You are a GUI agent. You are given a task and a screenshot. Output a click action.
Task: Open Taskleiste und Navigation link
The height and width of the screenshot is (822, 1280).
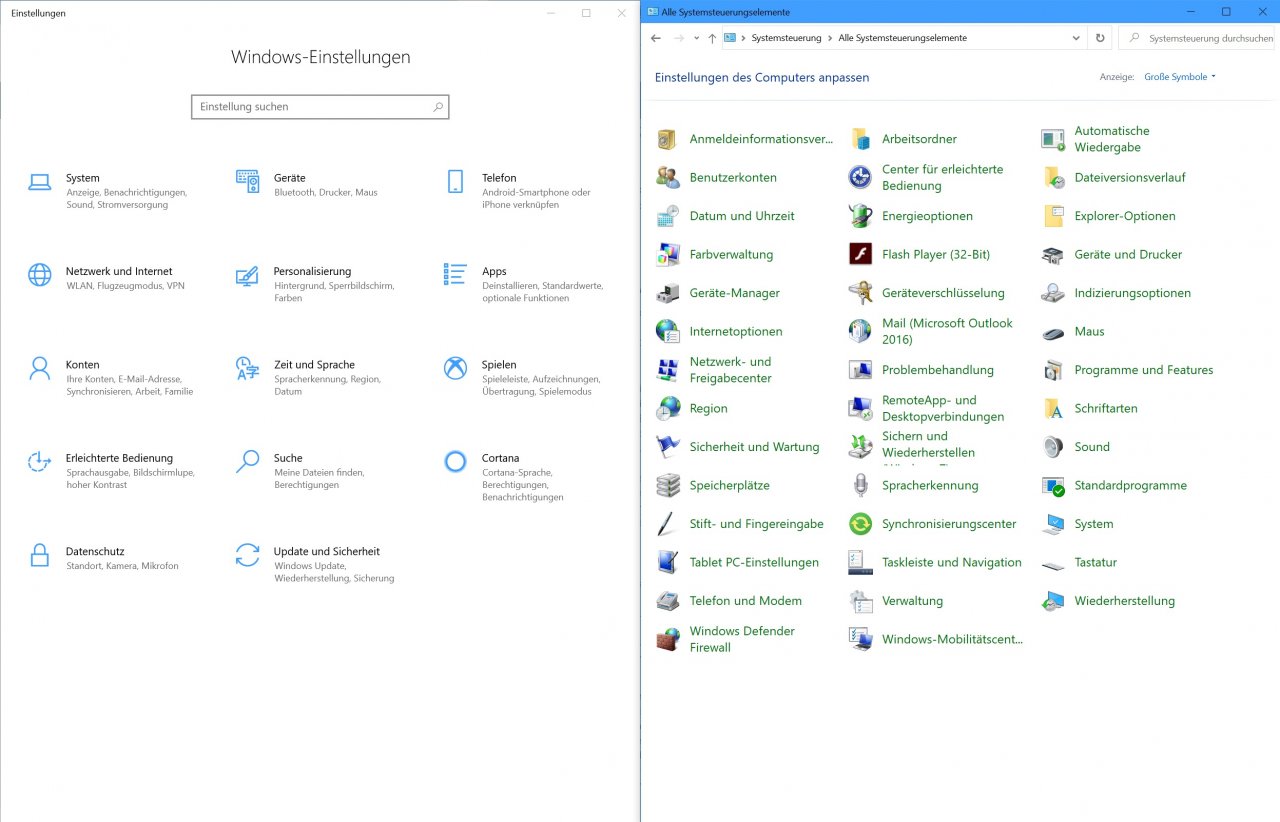coord(951,562)
